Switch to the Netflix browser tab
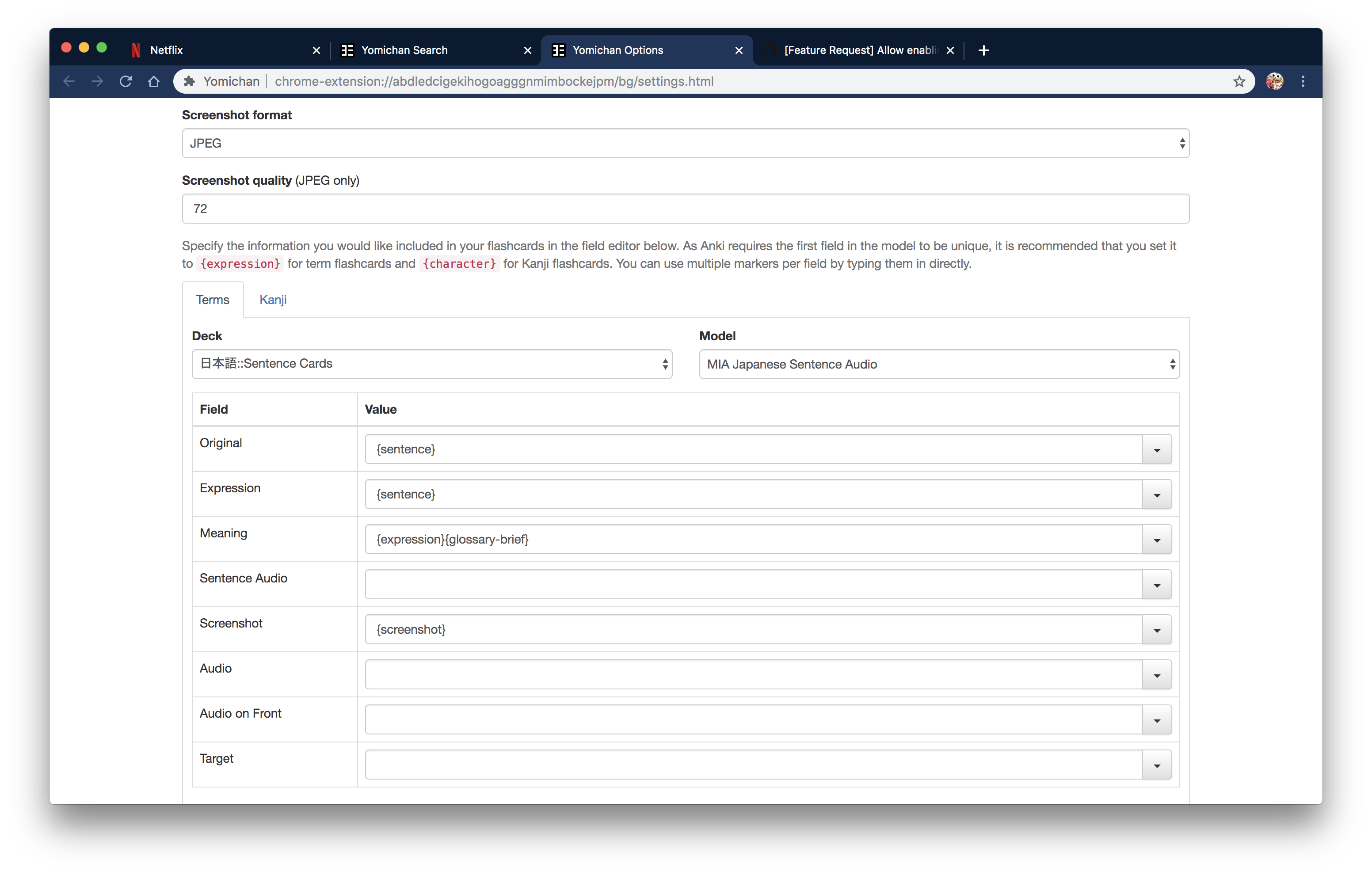 point(217,50)
